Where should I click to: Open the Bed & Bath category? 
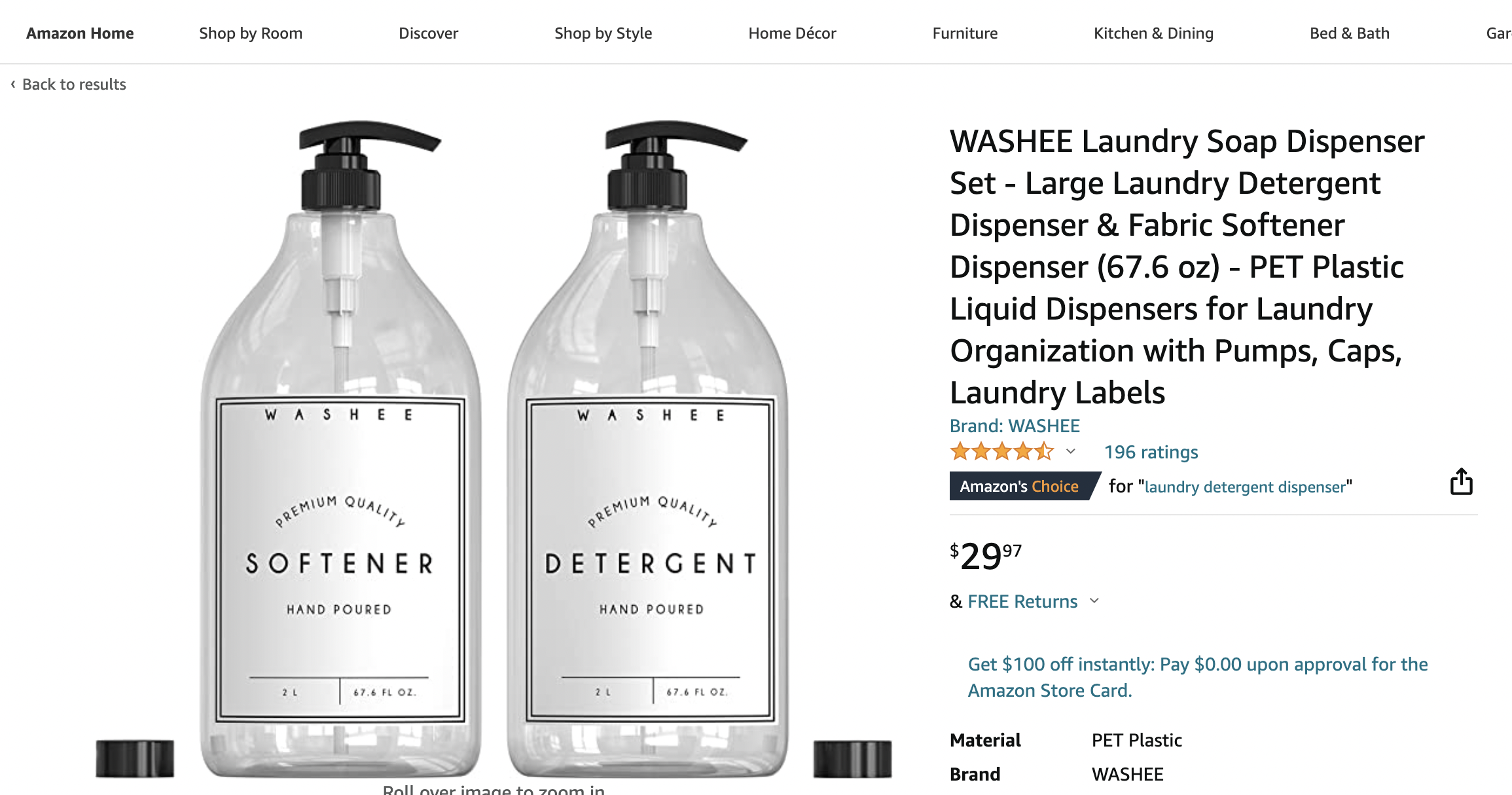1350,33
